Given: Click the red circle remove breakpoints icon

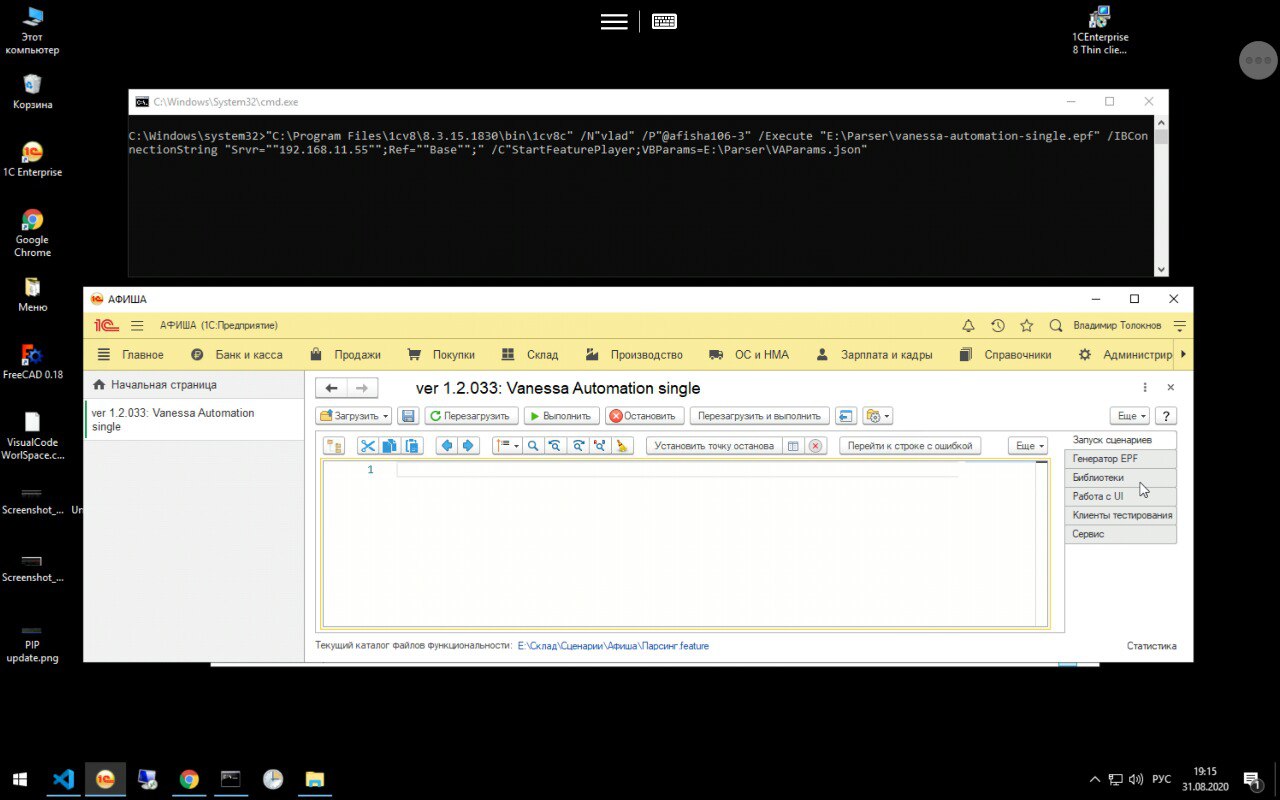Looking at the screenshot, I should 816,446.
